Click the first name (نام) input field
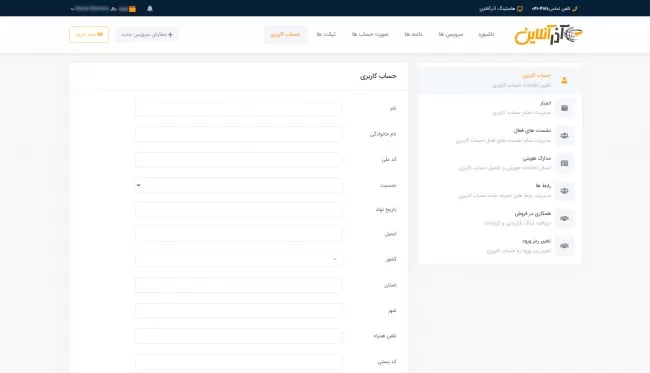 pyautogui.click(x=239, y=108)
